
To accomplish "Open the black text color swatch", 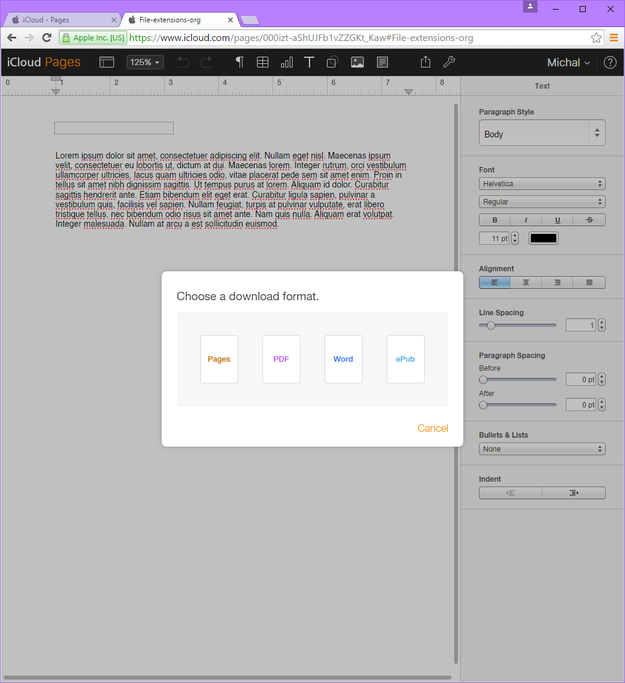I will (543, 238).
